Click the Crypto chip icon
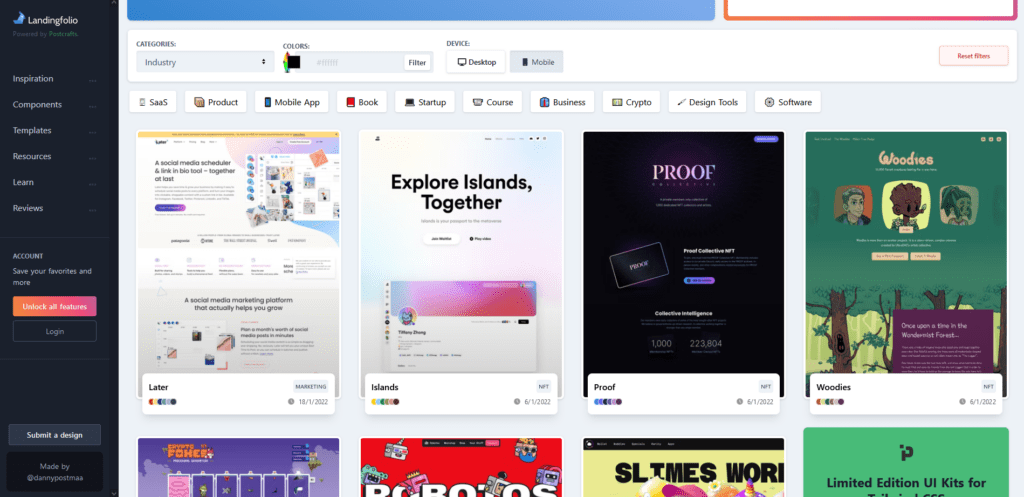Viewport: 1024px width, 497px height. click(616, 103)
